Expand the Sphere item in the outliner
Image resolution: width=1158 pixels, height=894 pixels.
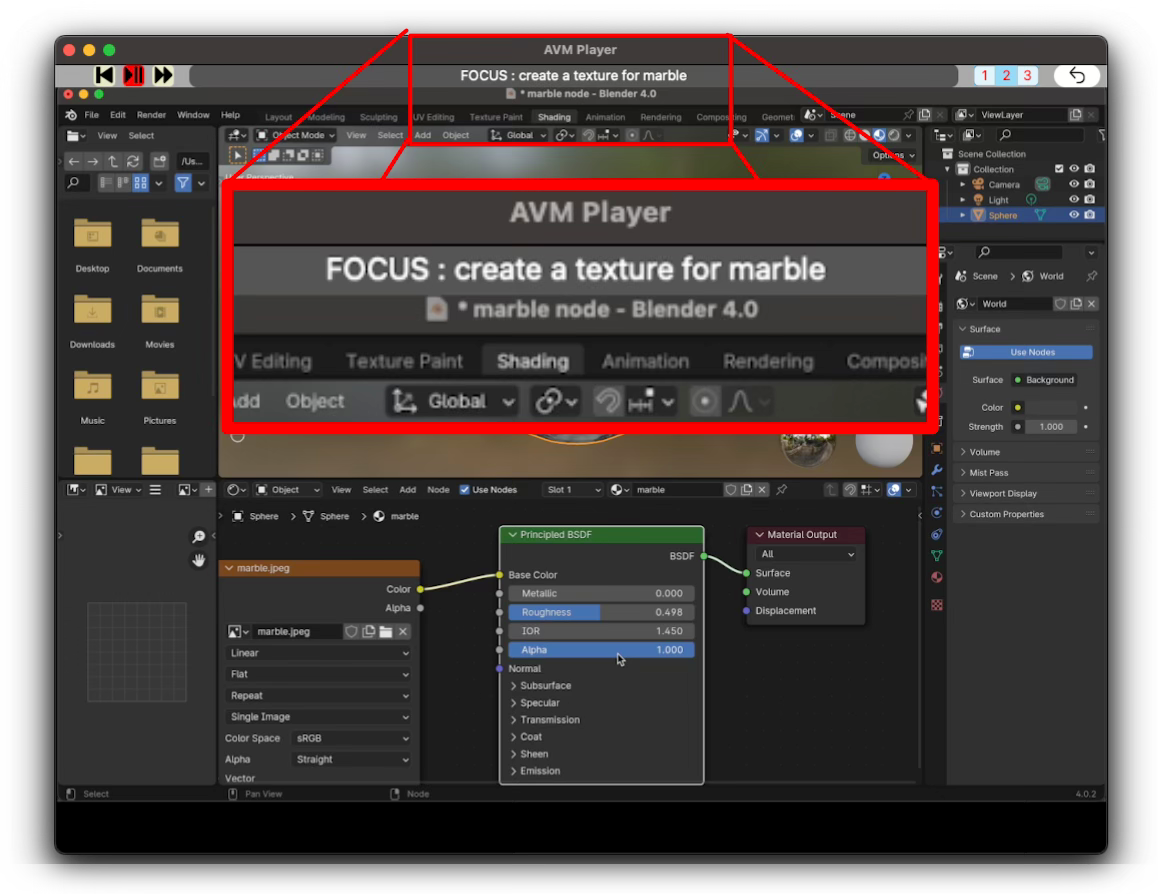pyautogui.click(x=962, y=216)
